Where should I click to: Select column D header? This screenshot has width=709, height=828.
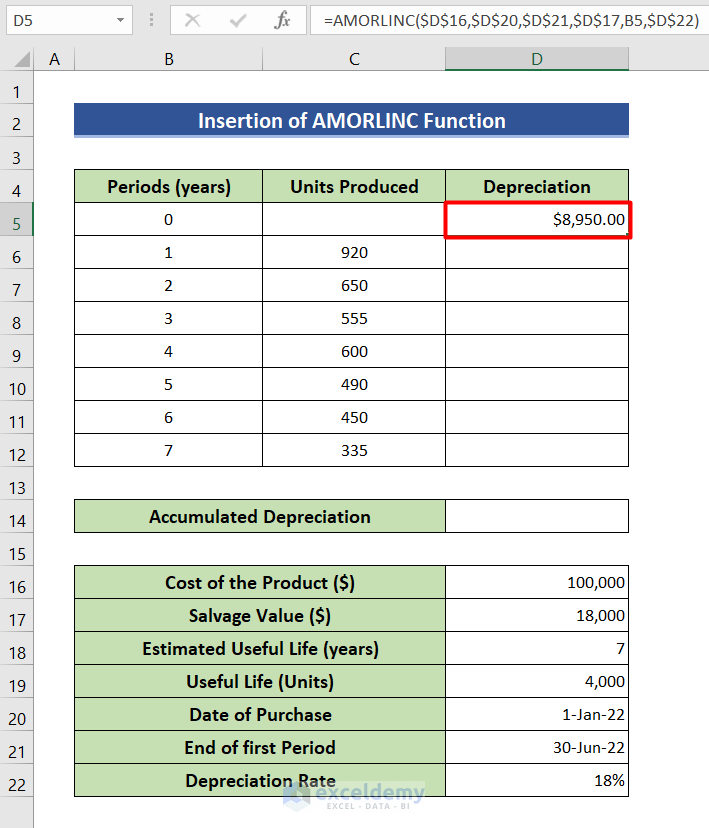[537, 59]
